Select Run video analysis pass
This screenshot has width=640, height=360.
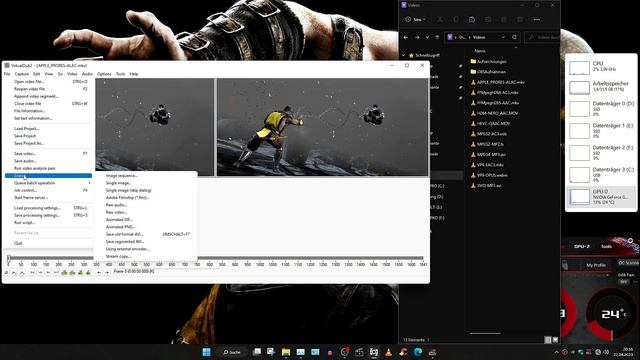coord(49,168)
